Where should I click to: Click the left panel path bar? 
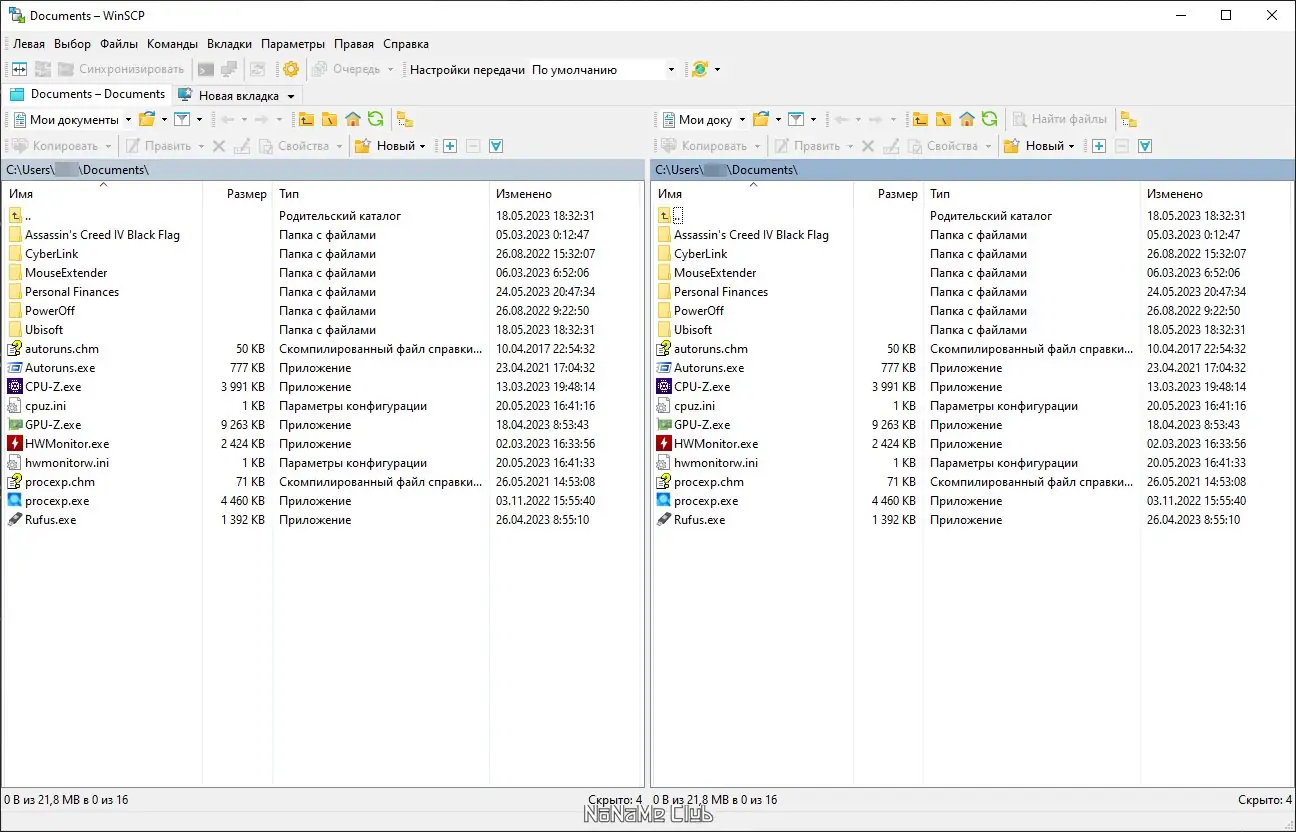323,170
